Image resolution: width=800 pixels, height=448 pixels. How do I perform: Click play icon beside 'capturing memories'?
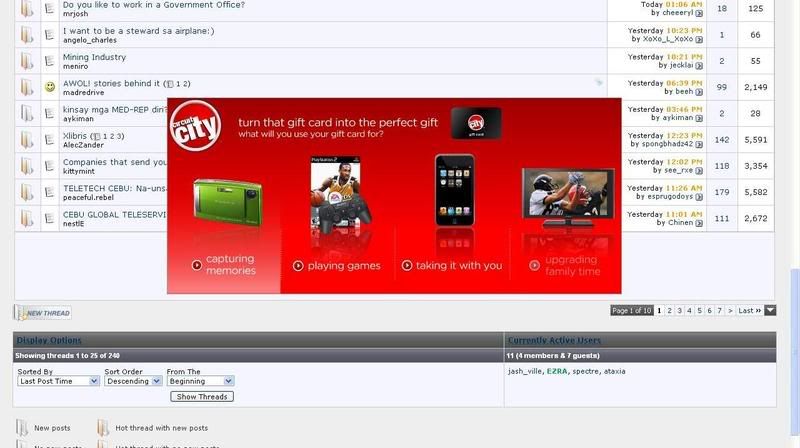point(196,265)
